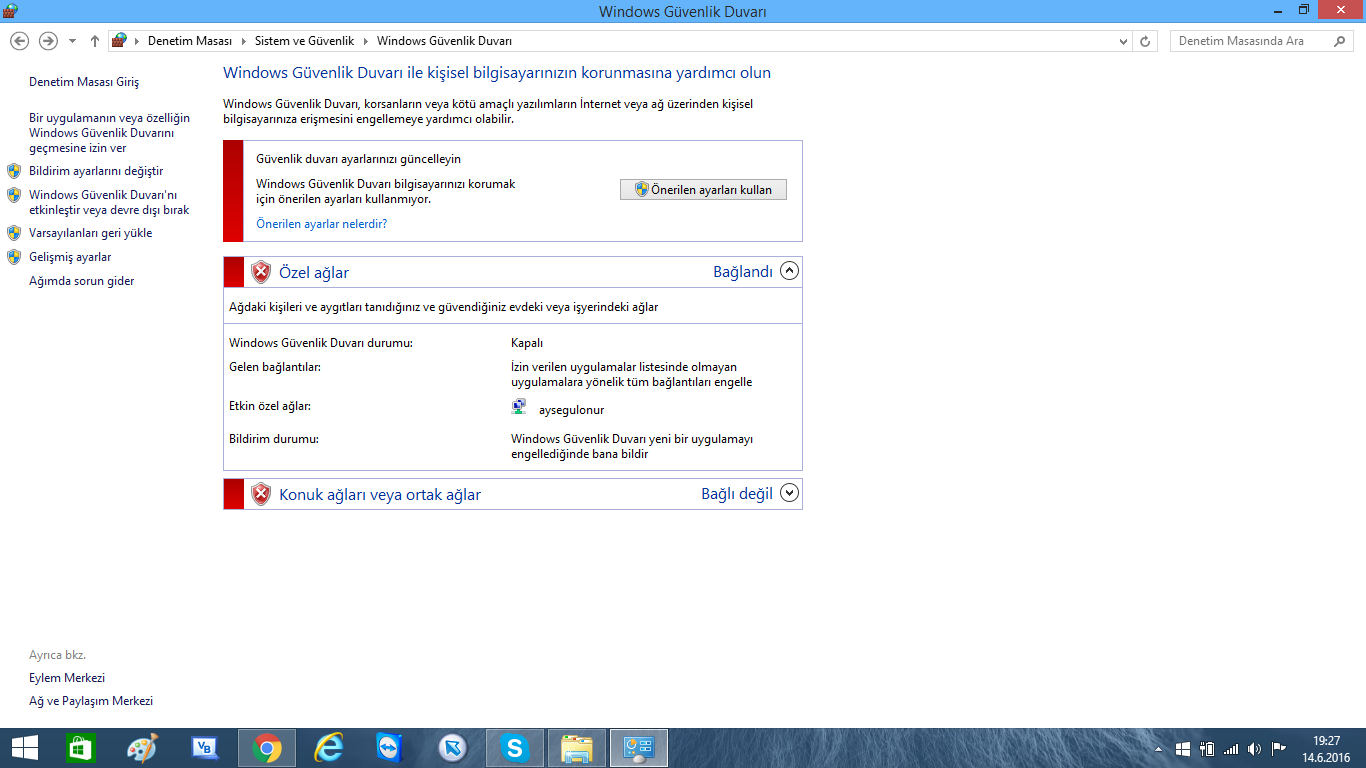
Task: Open Bir uygulamanın veya özelliğin geçmesine izin ver
Action: (109, 133)
